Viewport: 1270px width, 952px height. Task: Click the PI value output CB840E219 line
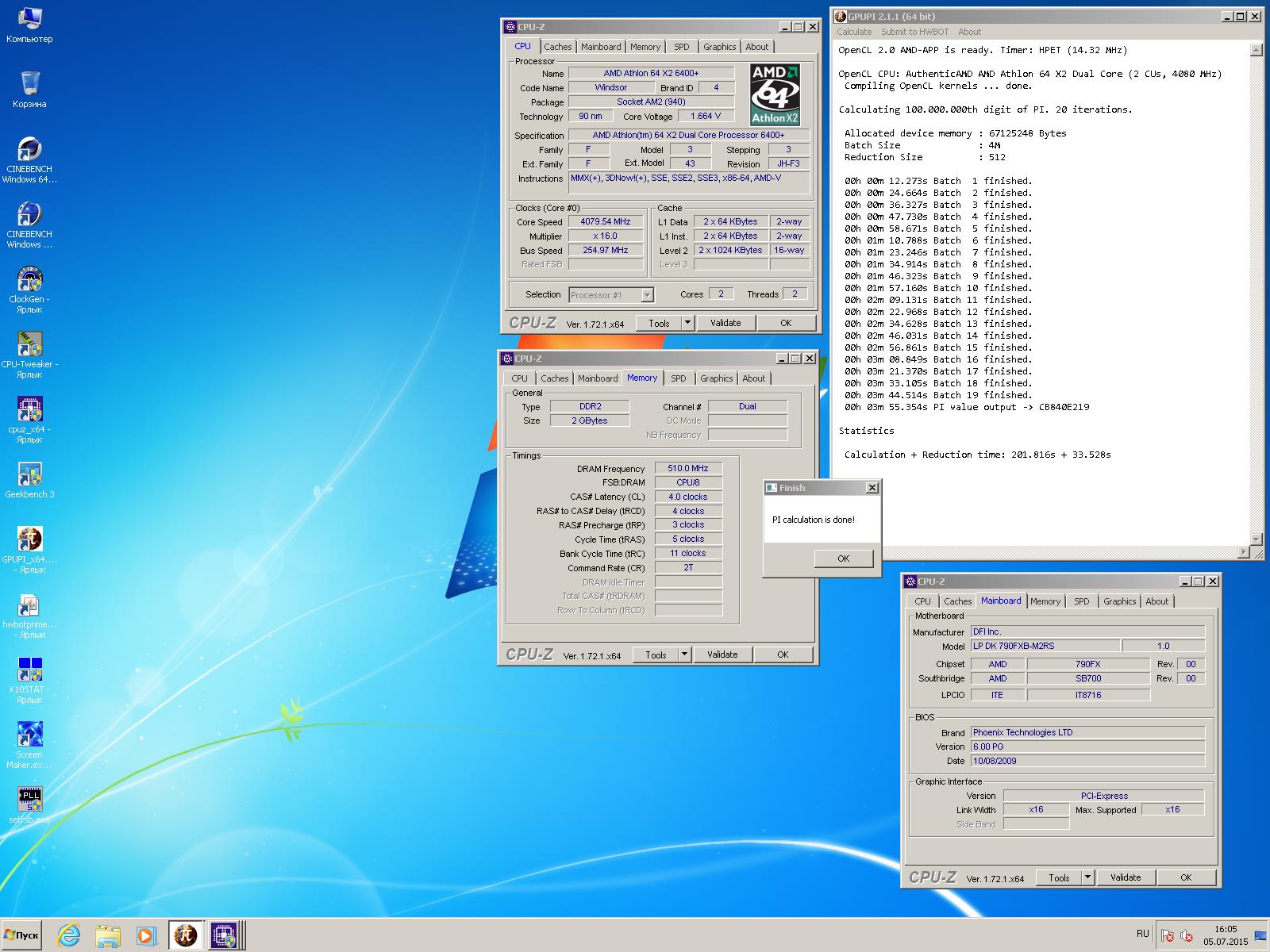967,407
